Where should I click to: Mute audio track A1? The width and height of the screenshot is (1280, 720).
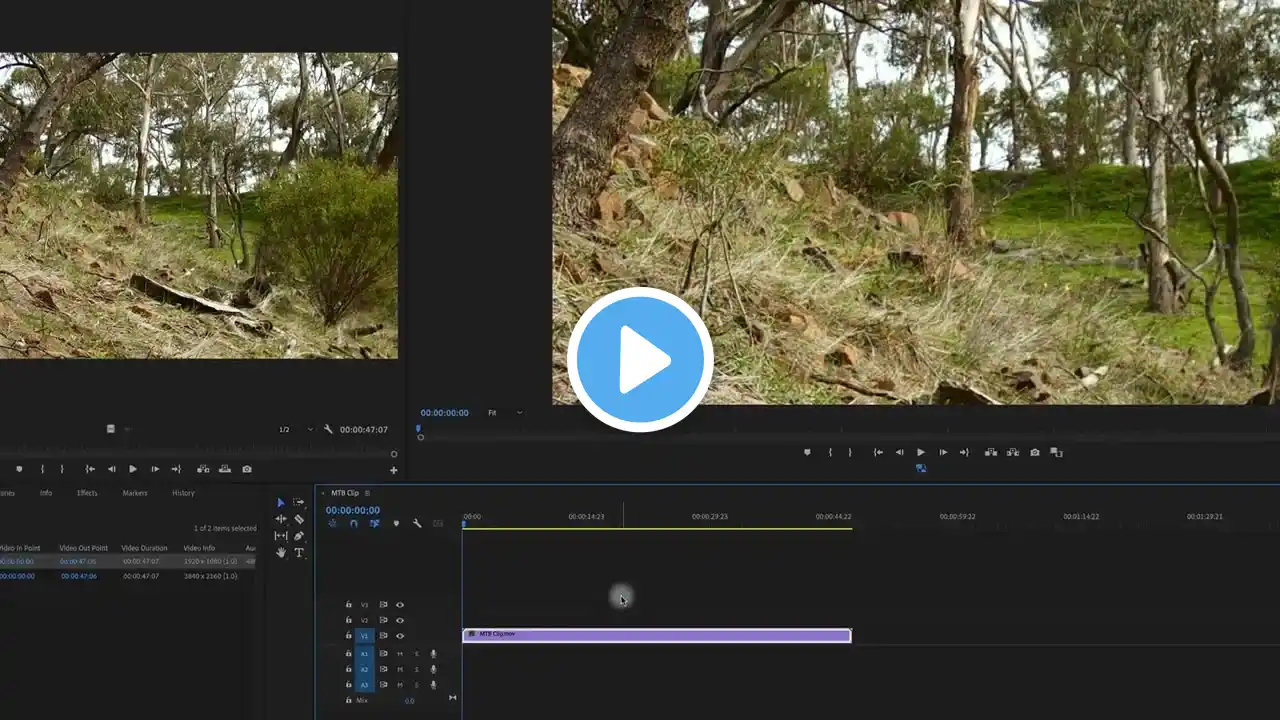[x=400, y=654]
